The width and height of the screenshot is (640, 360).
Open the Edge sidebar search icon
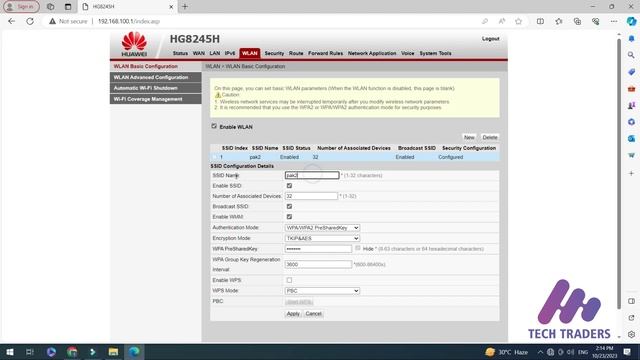[631, 55]
